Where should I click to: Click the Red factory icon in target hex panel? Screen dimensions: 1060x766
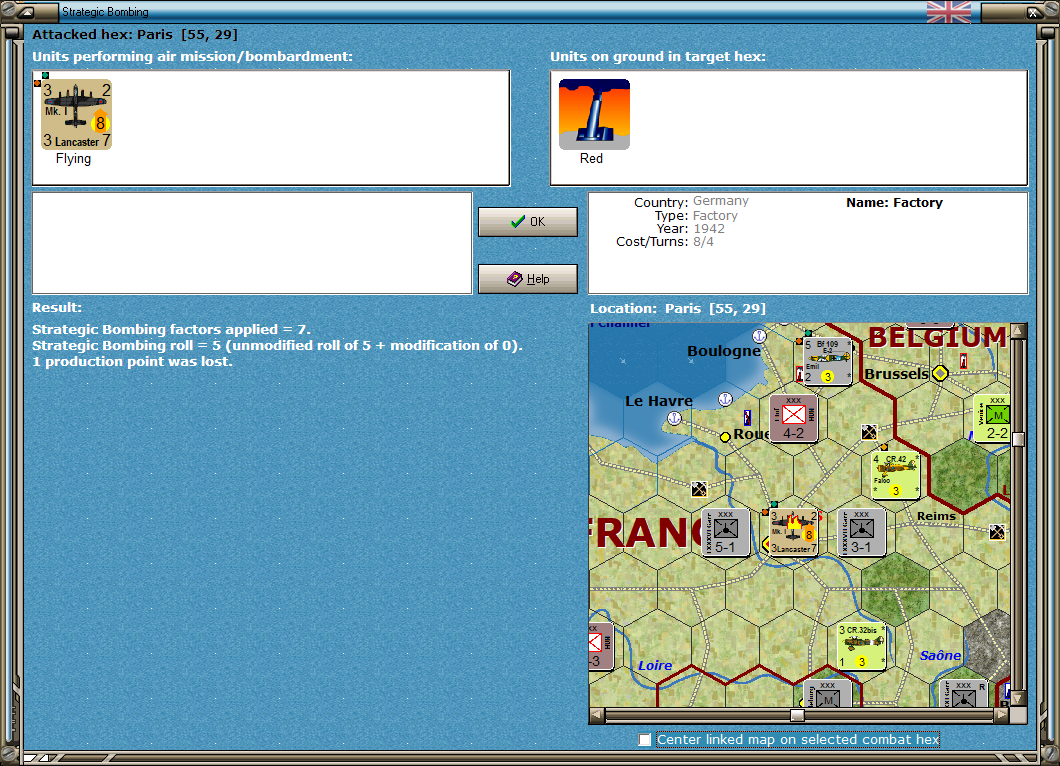coord(594,113)
